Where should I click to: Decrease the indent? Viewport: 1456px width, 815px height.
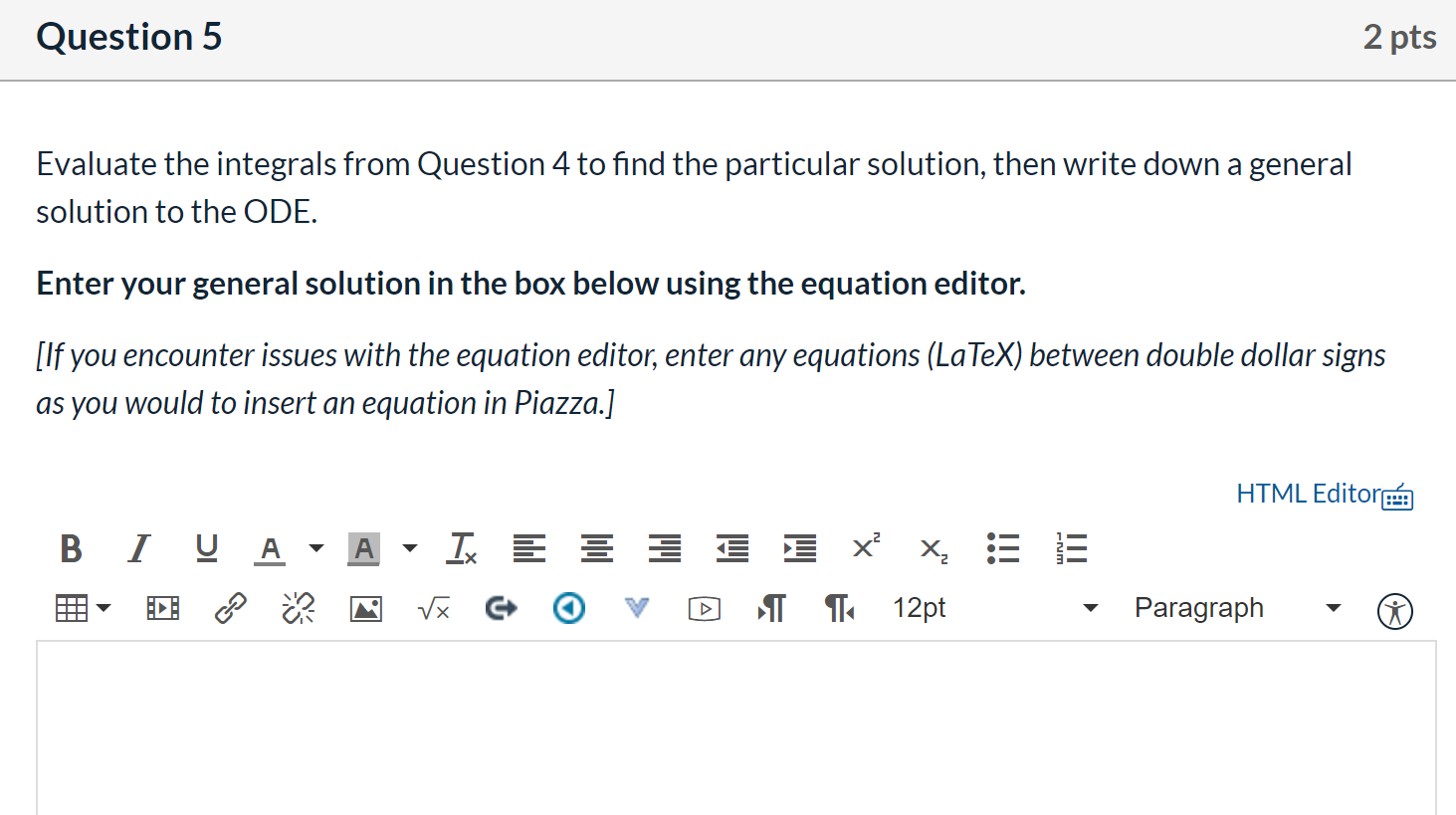click(x=731, y=548)
